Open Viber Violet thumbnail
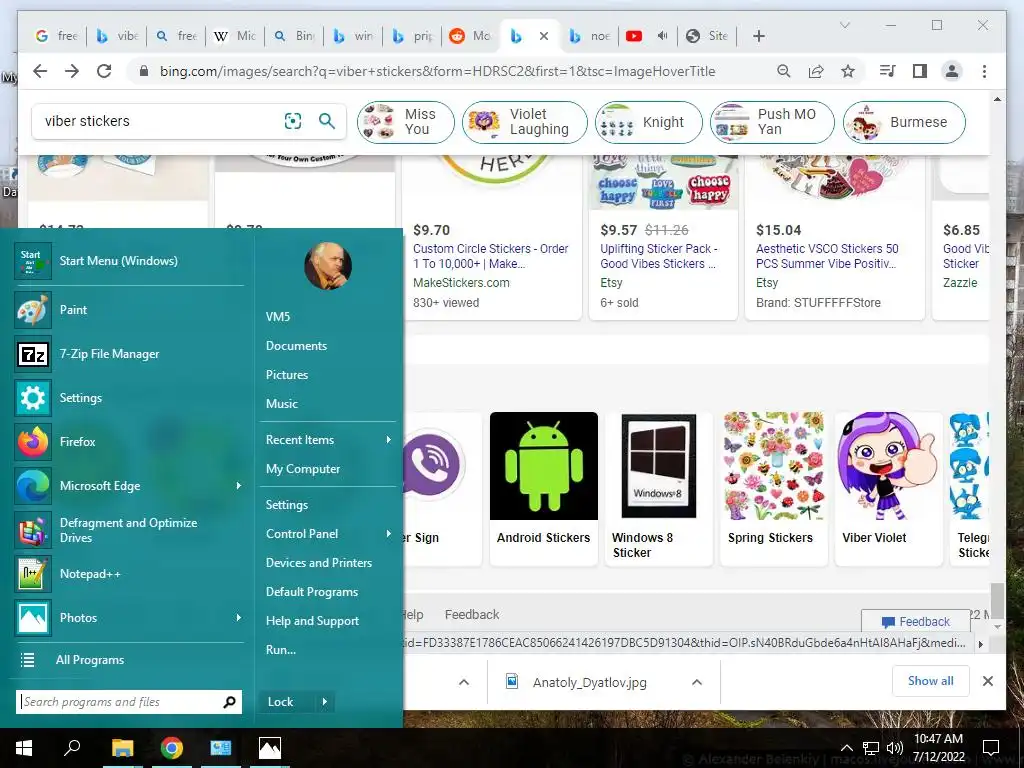 (888, 466)
